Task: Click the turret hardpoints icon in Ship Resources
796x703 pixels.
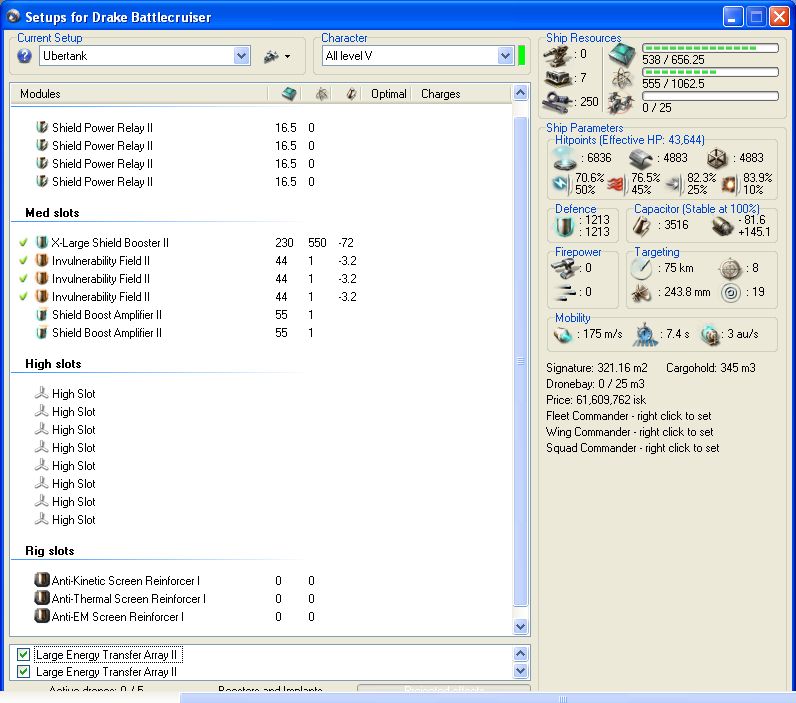Action: (x=557, y=56)
